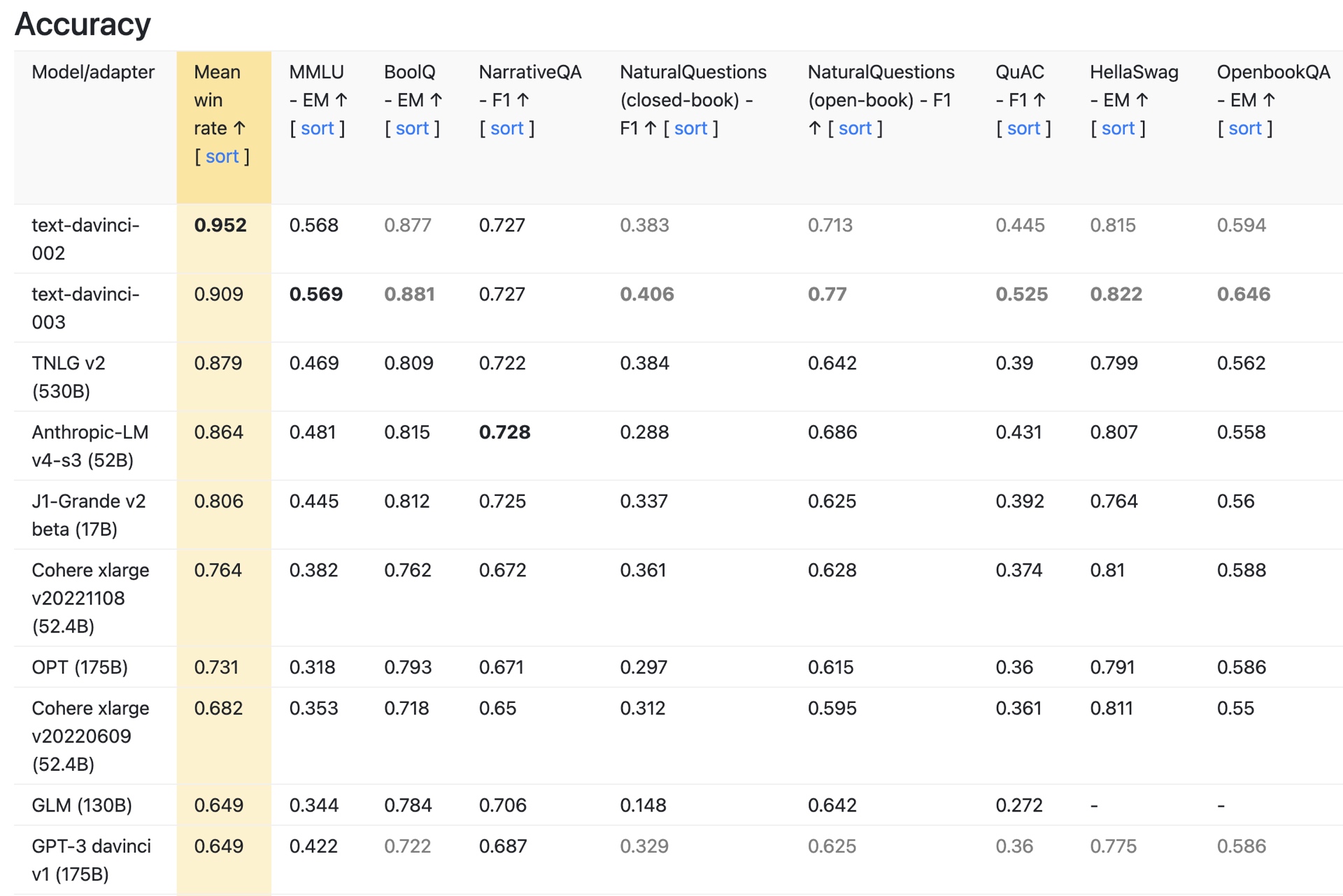
Task: Click Cohere v20221108's 0.588 OpenbookQA score
Action: [x=1242, y=570]
